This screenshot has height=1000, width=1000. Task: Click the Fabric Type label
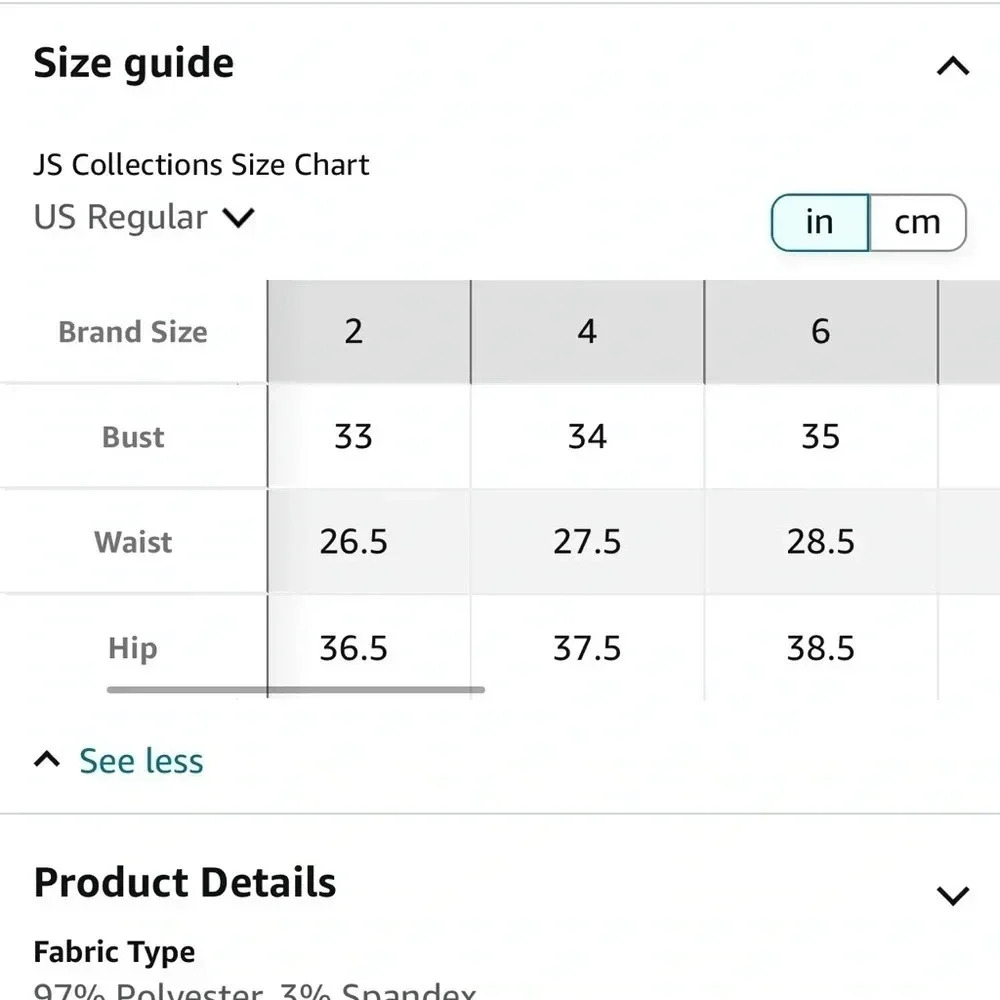(x=113, y=951)
